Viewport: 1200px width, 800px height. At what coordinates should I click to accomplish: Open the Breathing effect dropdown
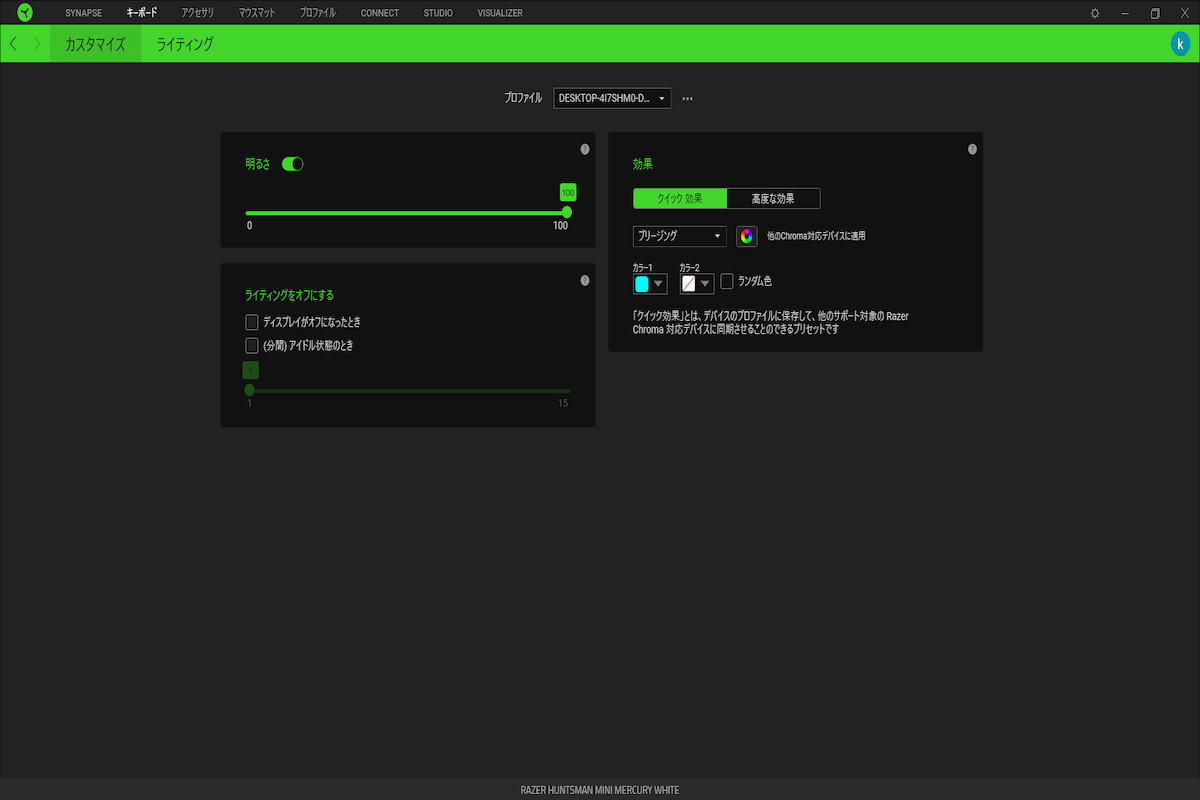[680, 236]
